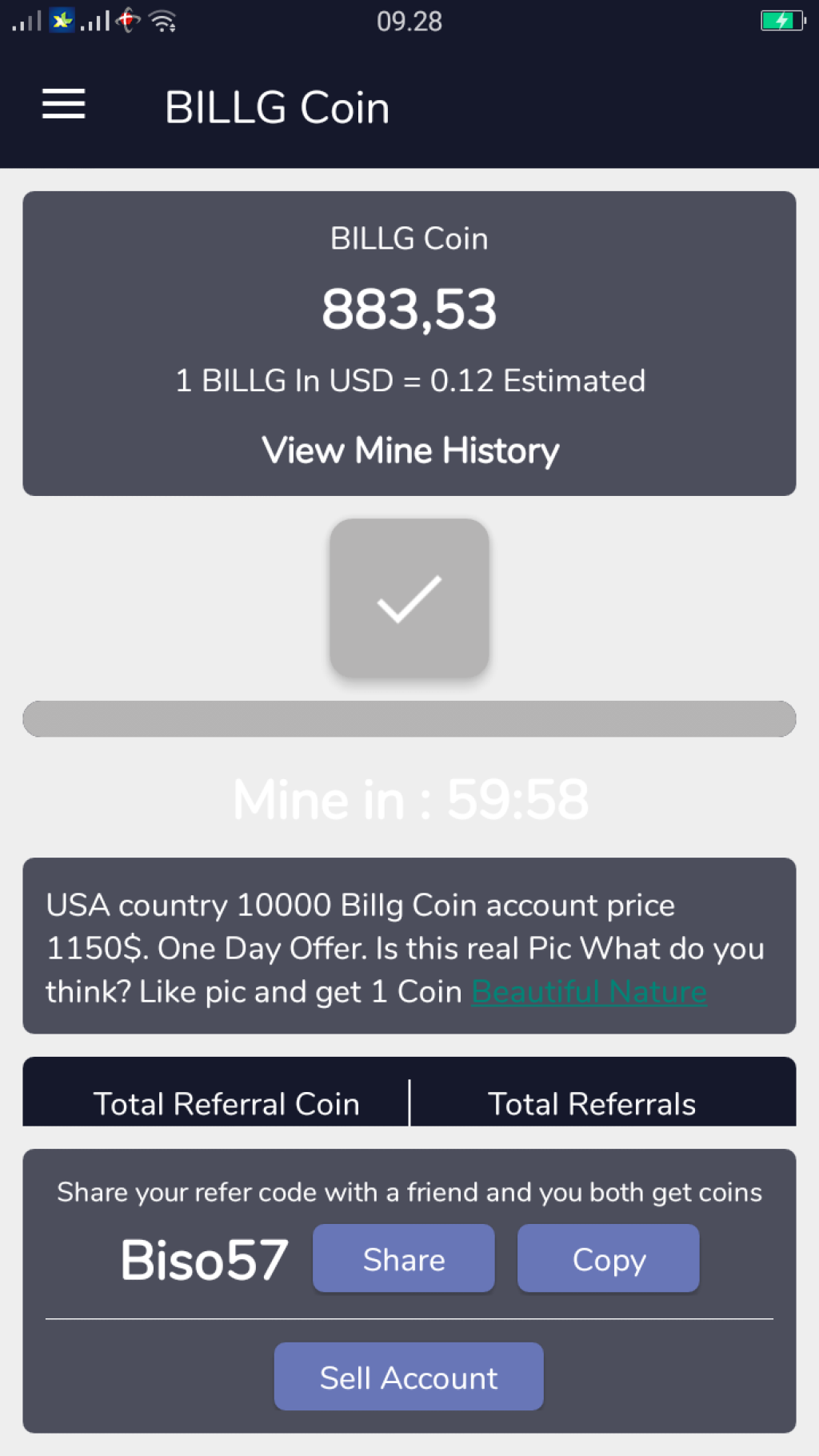819x1456 pixels.
Task: Share the refer code Biso57
Action: tap(404, 1258)
